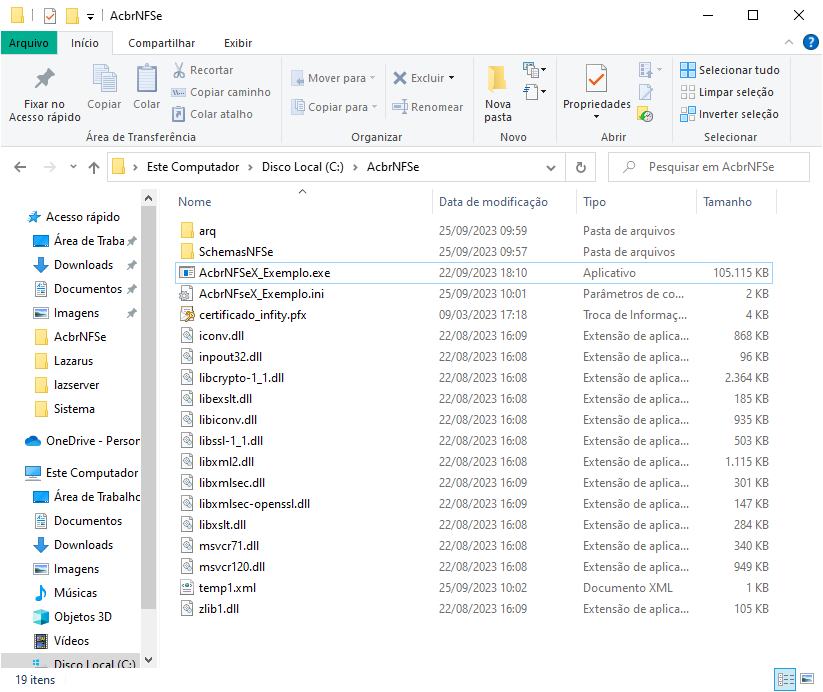This screenshot has width=823, height=692.
Task: Open the Customize Quick Access Toolbar arrow
Action: tap(90, 17)
